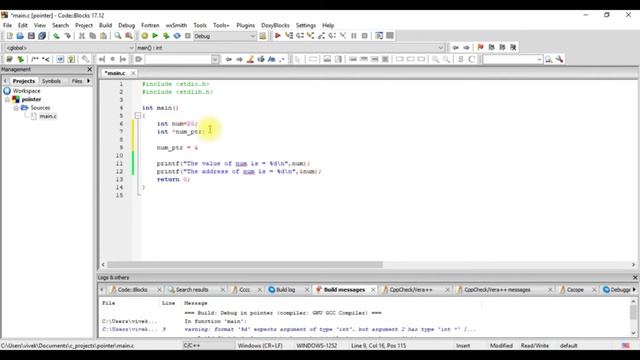
Task: Open the Build menu
Action: [105, 25]
